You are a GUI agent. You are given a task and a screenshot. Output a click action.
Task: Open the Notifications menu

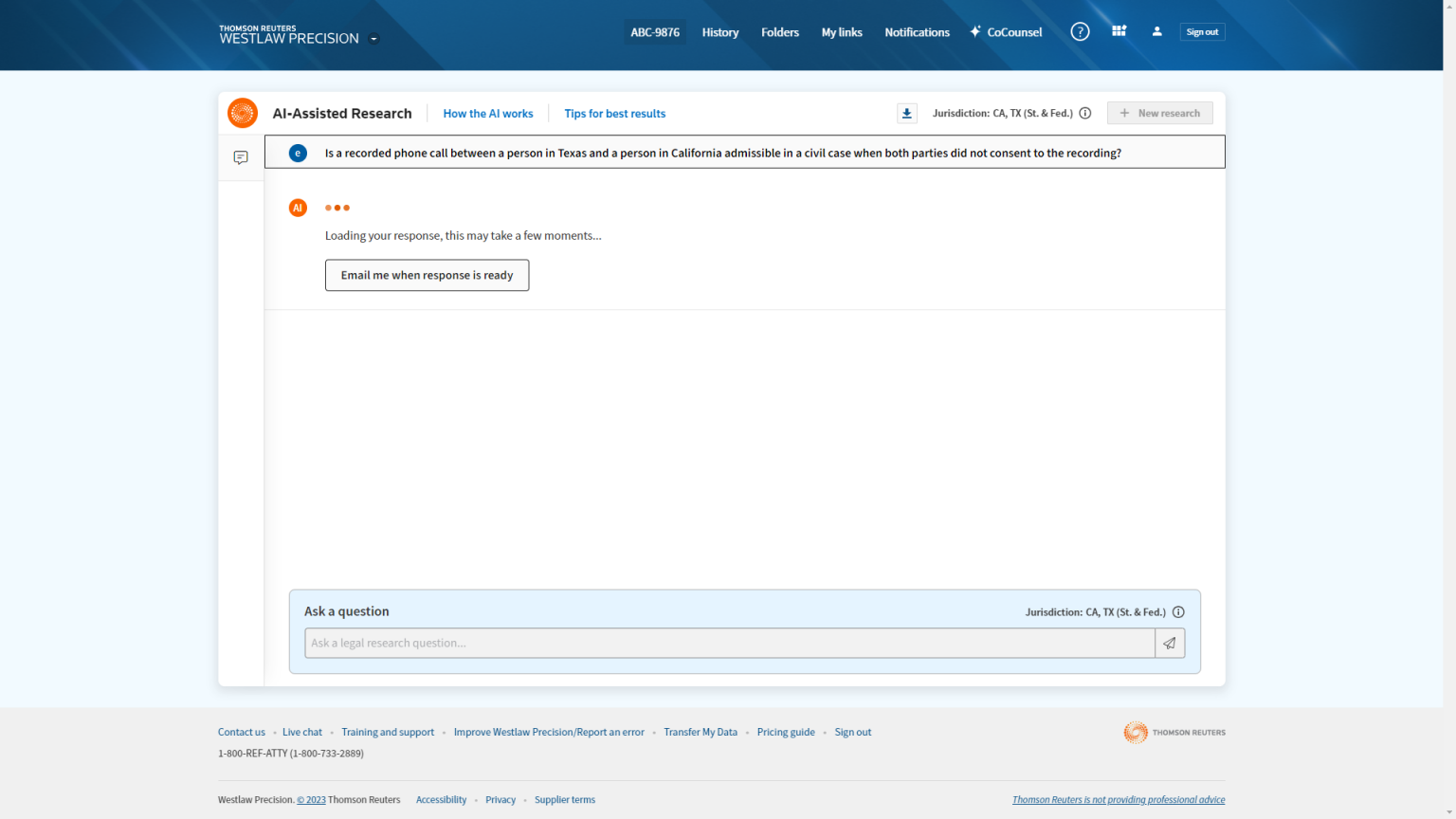(917, 31)
